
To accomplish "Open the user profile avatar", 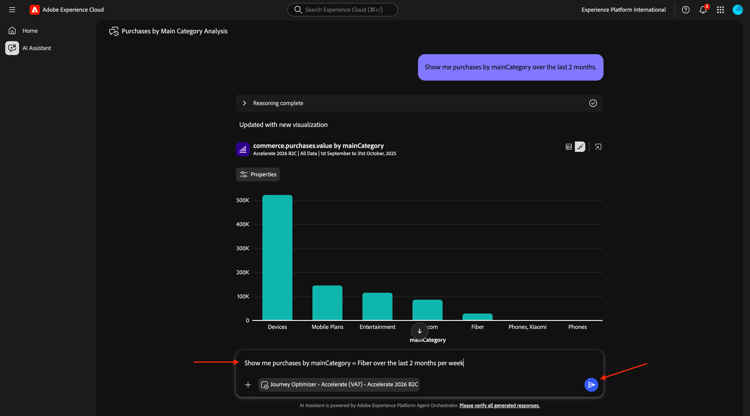I will point(738,10).
